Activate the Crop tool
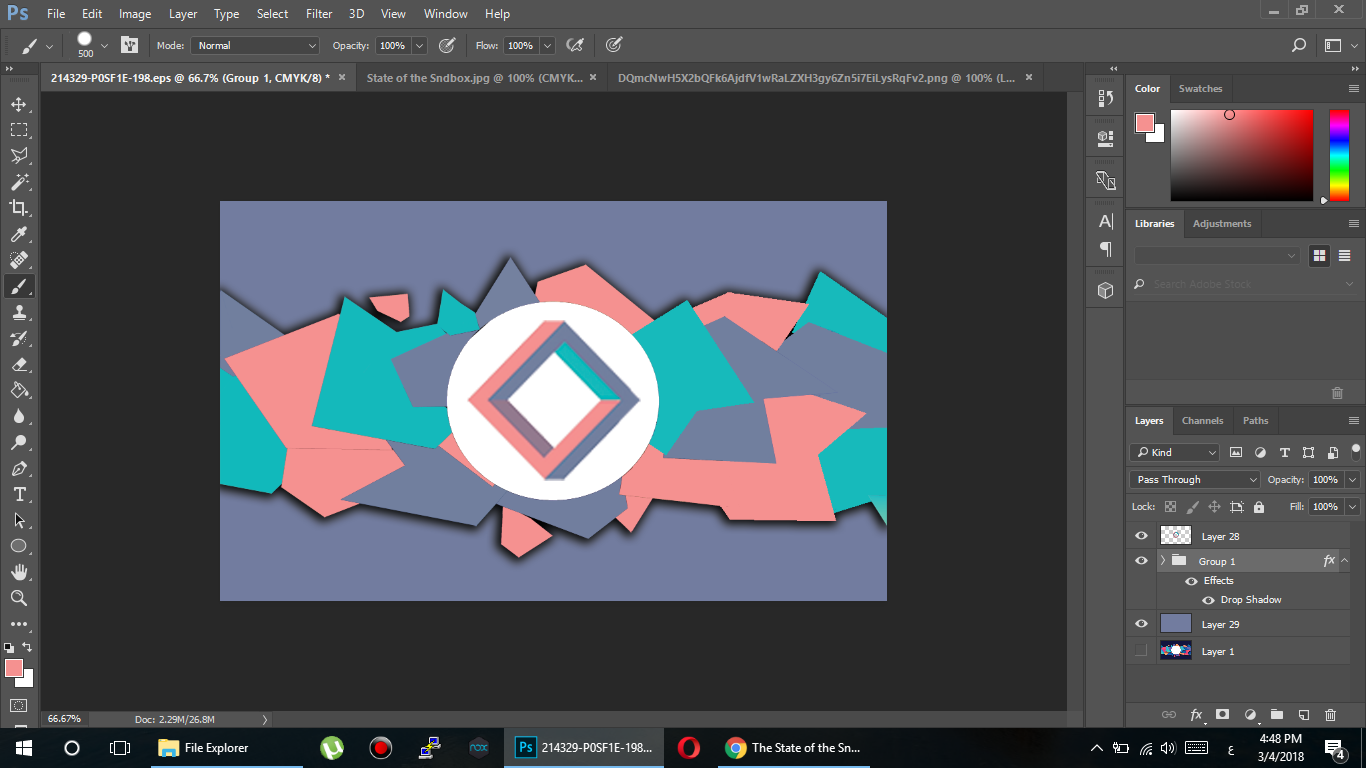Viewport: 1366px width, 768px height. pyautogui.click(x=20, y=208)
